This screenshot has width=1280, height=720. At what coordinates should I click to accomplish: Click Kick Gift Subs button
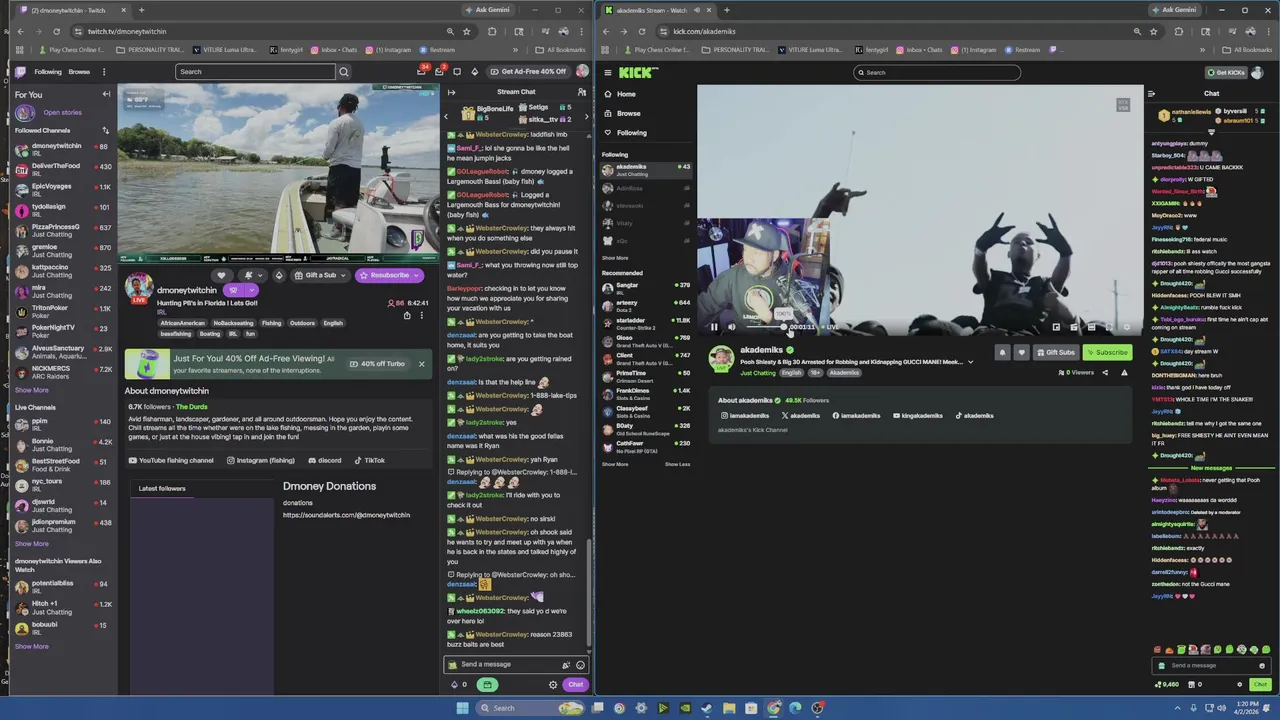1056,352
